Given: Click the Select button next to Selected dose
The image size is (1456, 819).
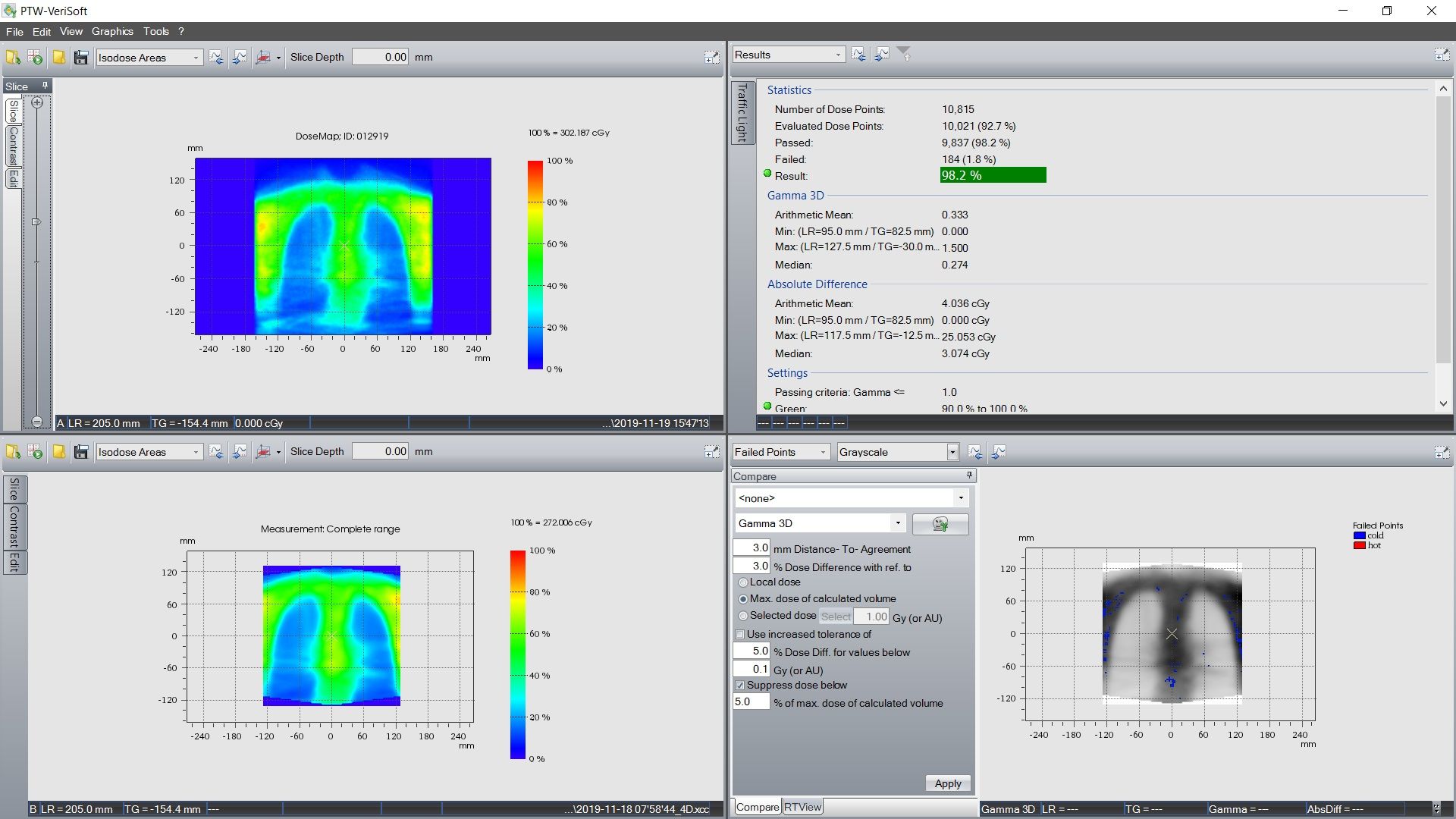Looking at the screenshot, I should click(x=836, y=617).
